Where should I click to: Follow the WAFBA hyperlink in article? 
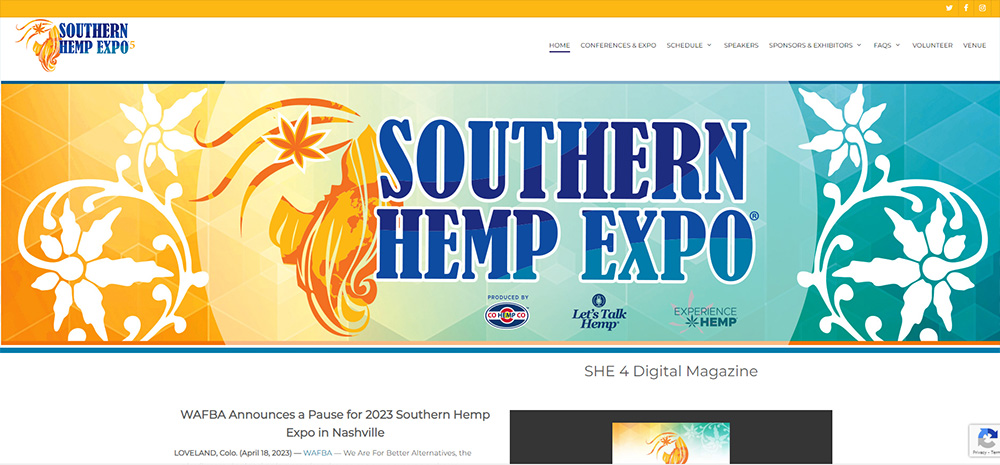(318, 453)
